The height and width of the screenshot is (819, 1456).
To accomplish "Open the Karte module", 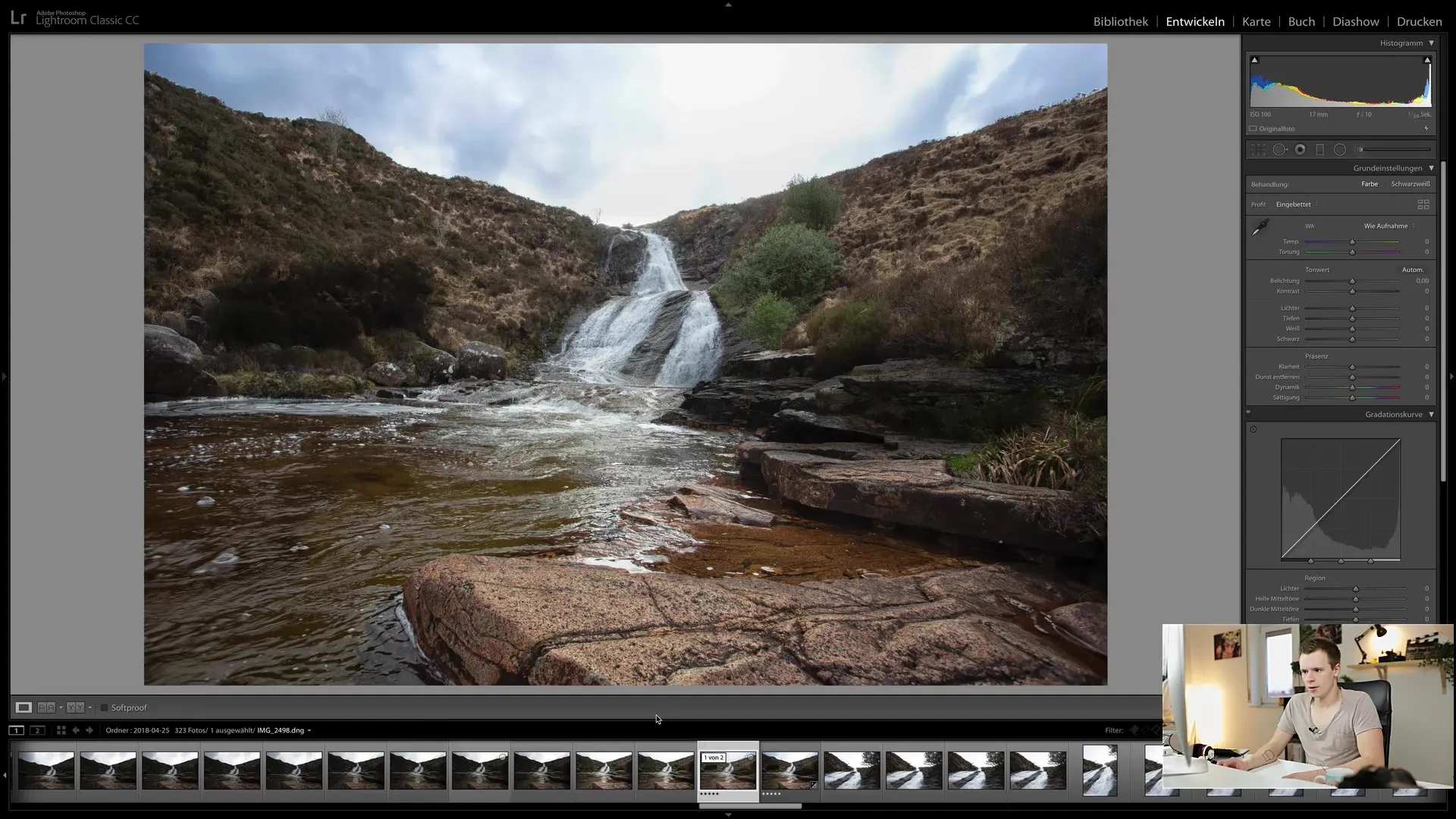I will click(x=1256, y=22).
